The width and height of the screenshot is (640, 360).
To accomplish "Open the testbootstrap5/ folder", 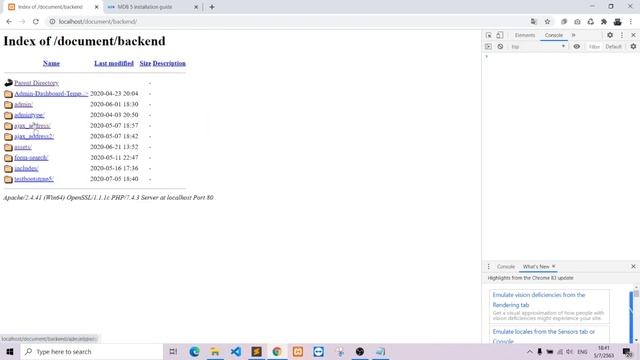I will (34, 179).
